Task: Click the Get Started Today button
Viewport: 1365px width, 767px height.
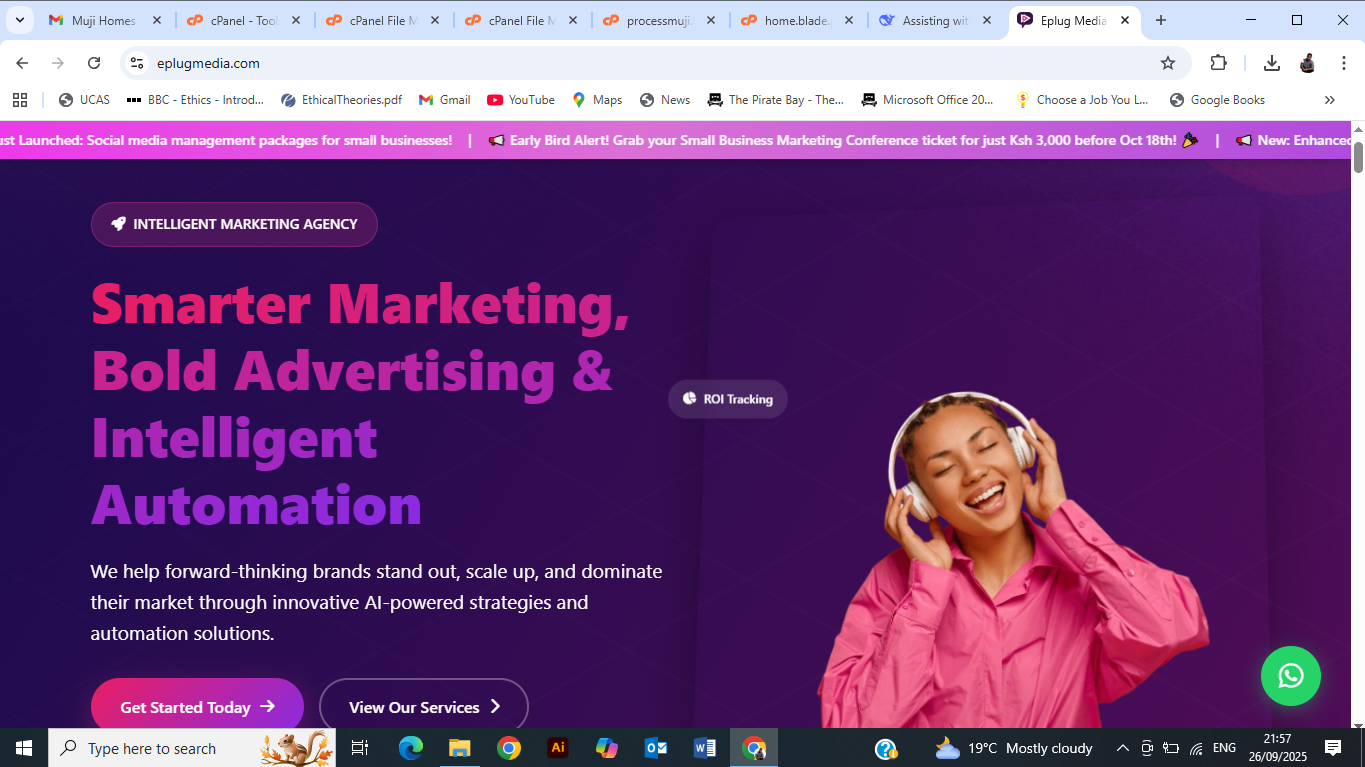Action: pos(196,706)
